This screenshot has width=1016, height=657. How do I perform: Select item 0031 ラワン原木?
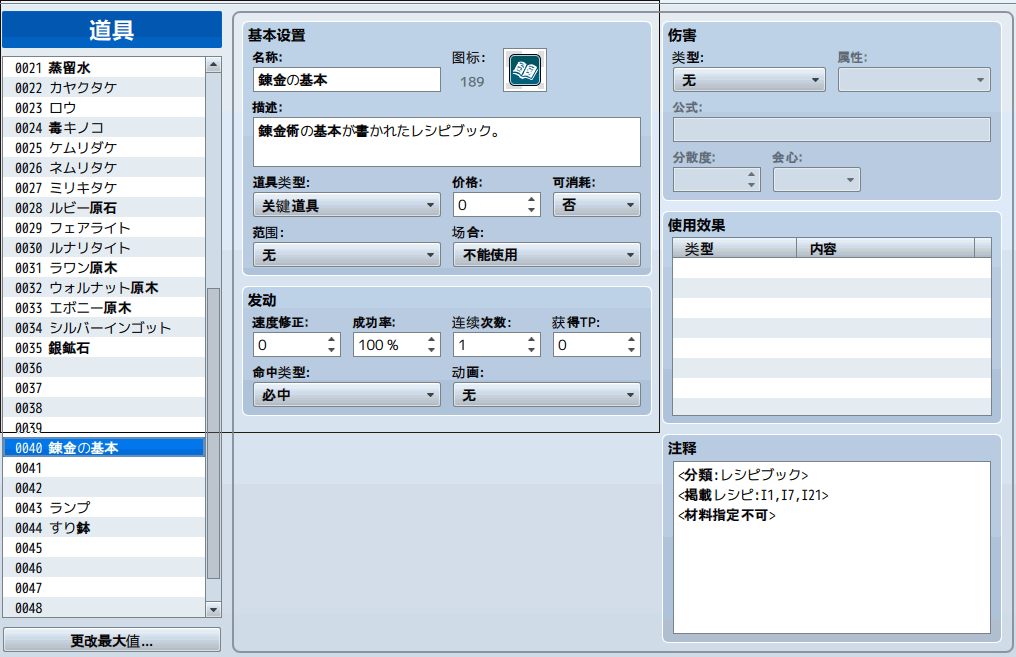click(x=104, y=268)
